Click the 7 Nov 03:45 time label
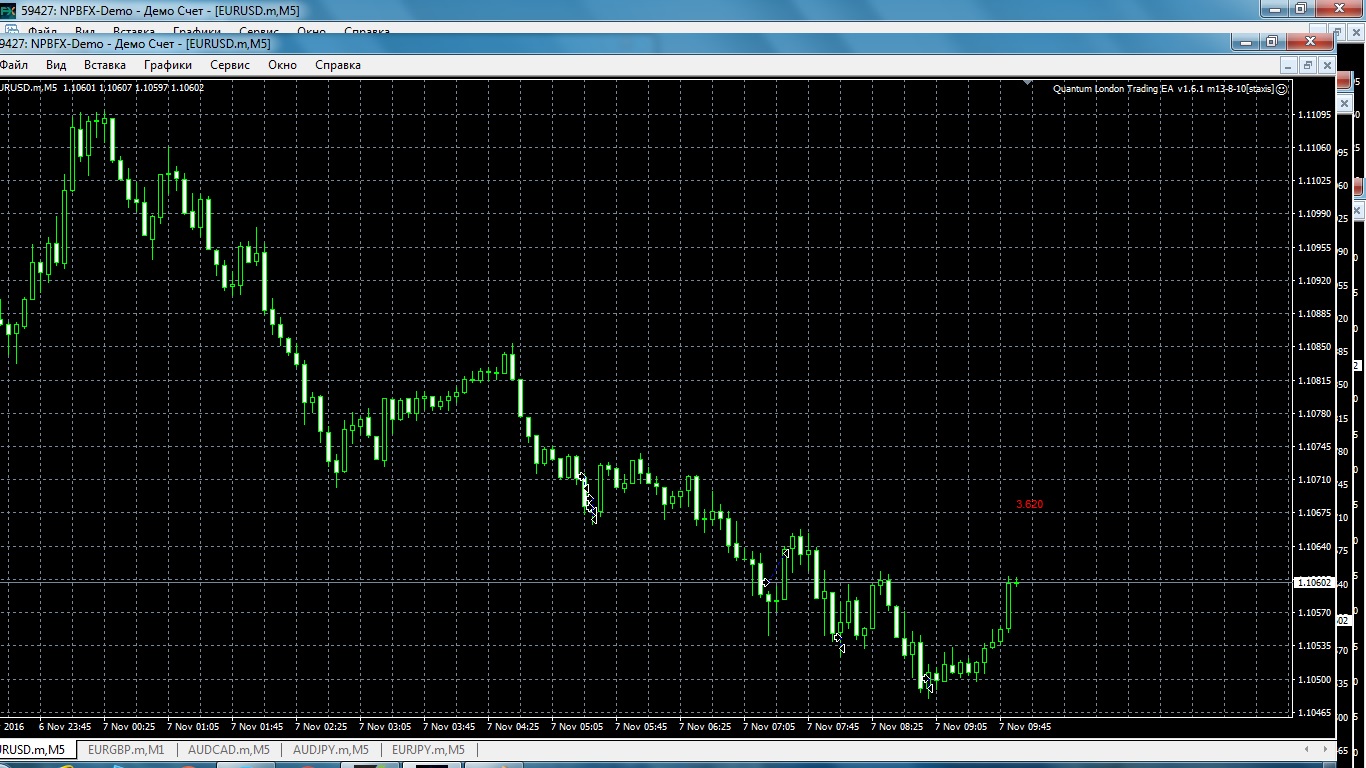 (449, 727)
